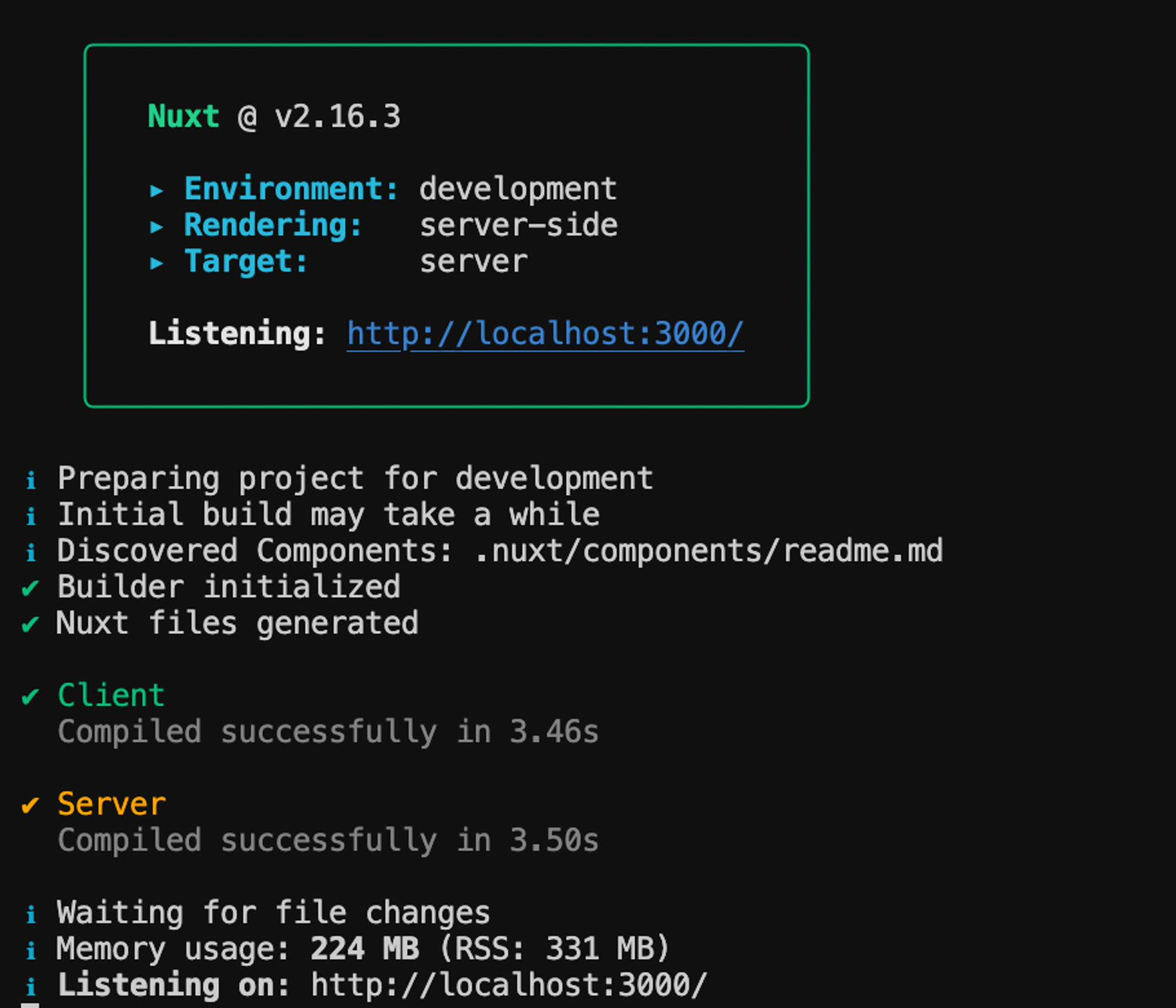Click the info icon beside "Initial build may take a while"
Screen dimensions: 1176x1008
(x=32, y=515)
